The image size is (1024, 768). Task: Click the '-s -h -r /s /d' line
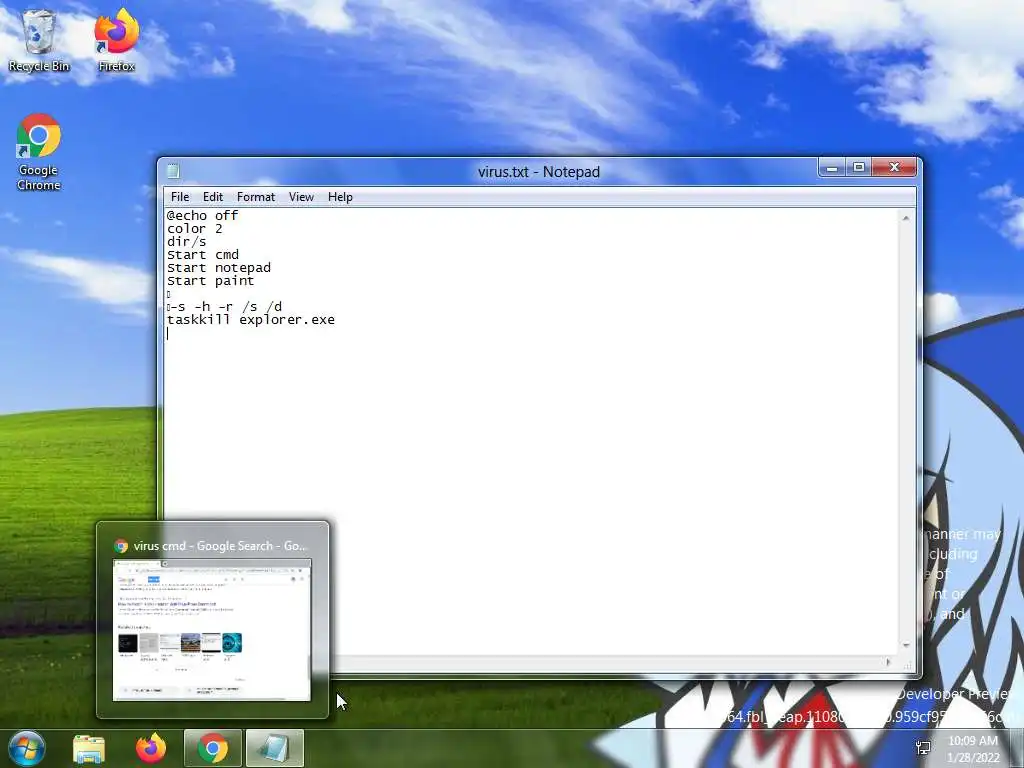point(225,307)
